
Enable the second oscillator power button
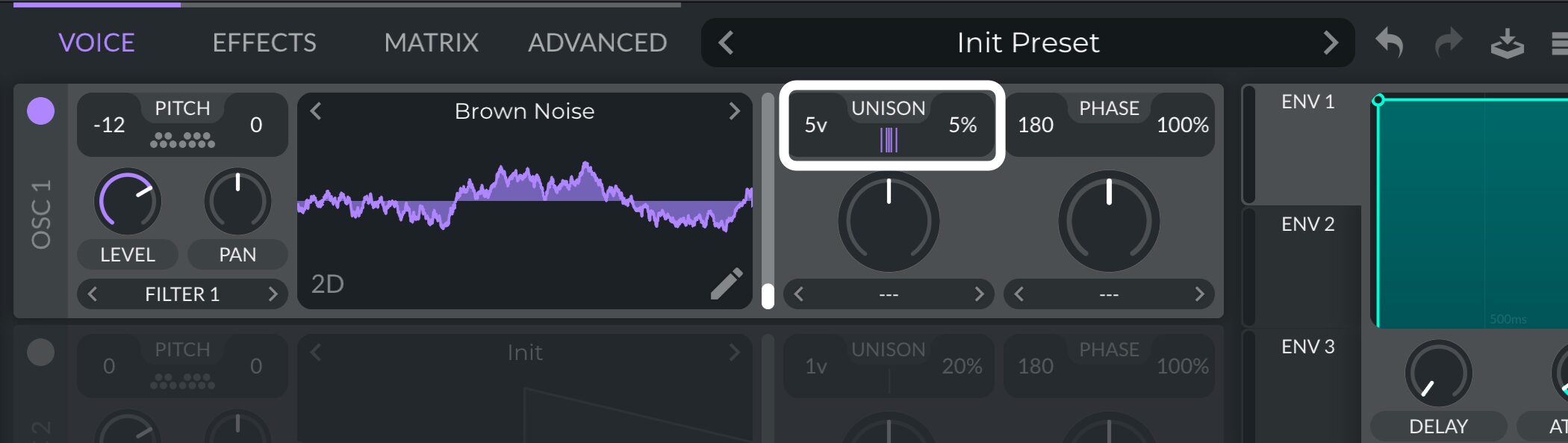point(41,353)
